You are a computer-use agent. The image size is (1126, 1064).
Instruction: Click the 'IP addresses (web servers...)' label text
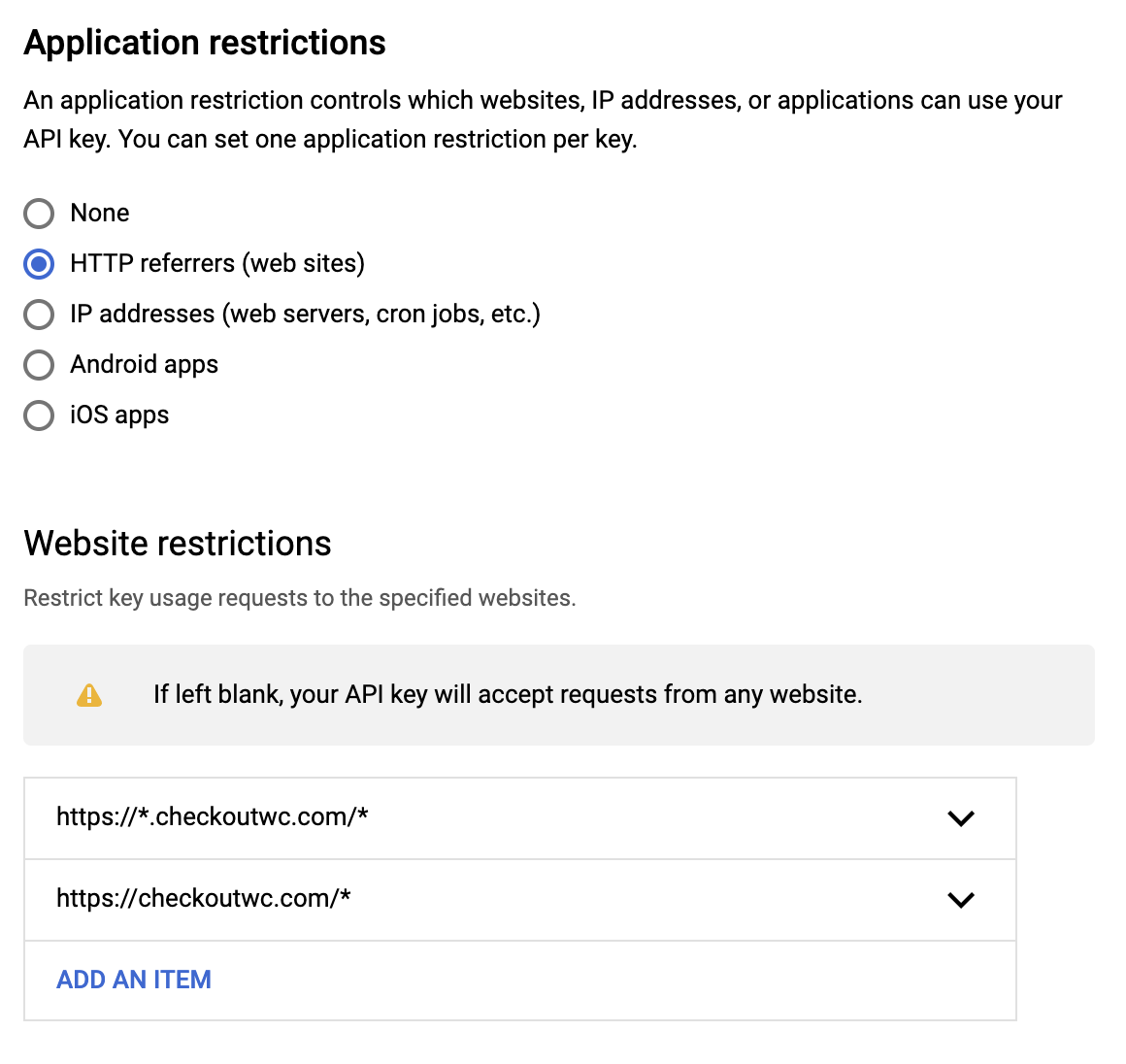coord(305,315)
